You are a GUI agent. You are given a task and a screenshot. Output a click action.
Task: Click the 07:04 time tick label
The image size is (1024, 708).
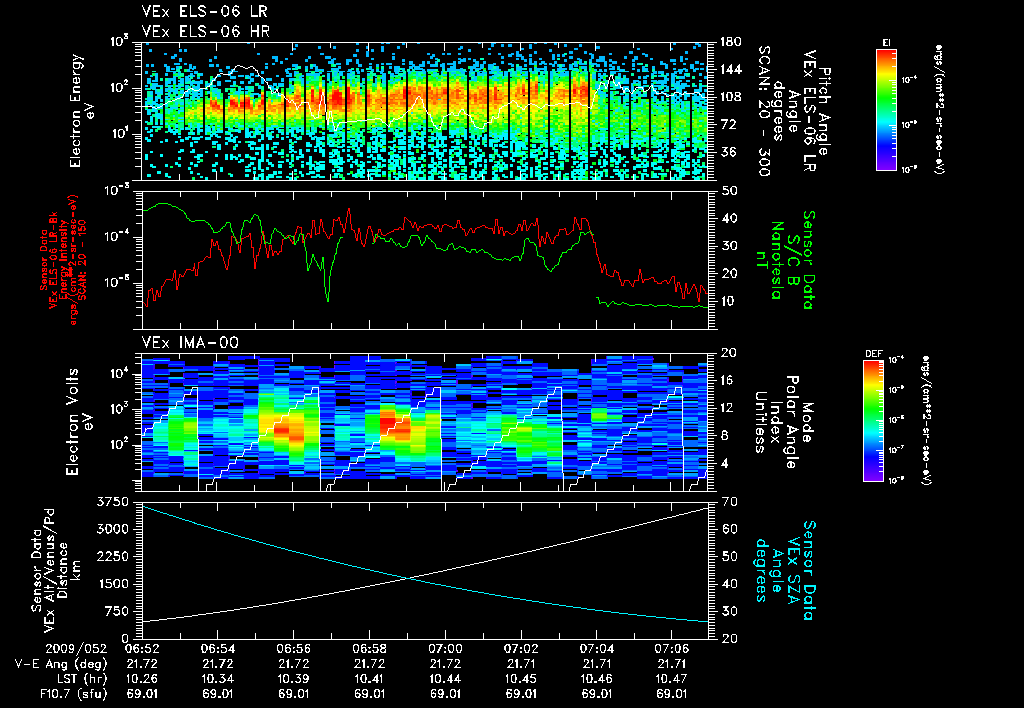click(x=596, y=649)
